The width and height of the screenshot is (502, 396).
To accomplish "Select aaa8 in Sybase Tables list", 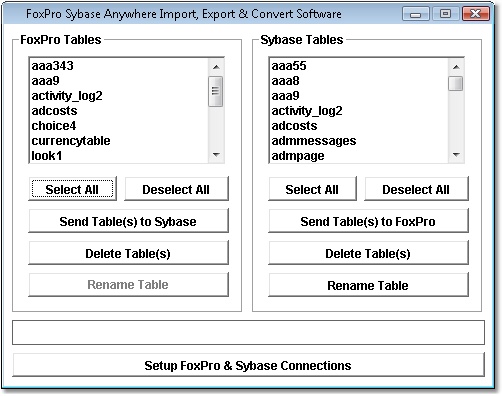I will click(359, 81).
